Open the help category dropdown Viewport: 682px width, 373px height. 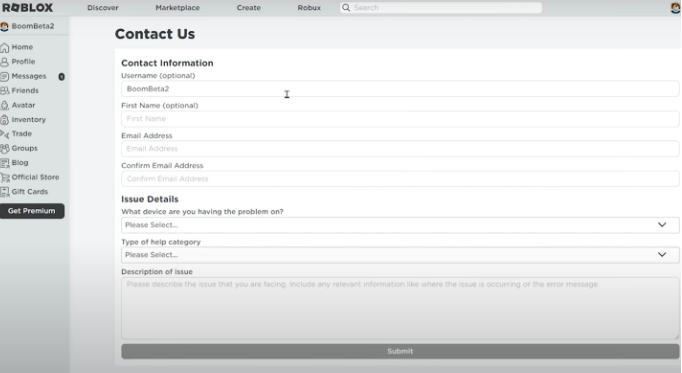[400, 255]
